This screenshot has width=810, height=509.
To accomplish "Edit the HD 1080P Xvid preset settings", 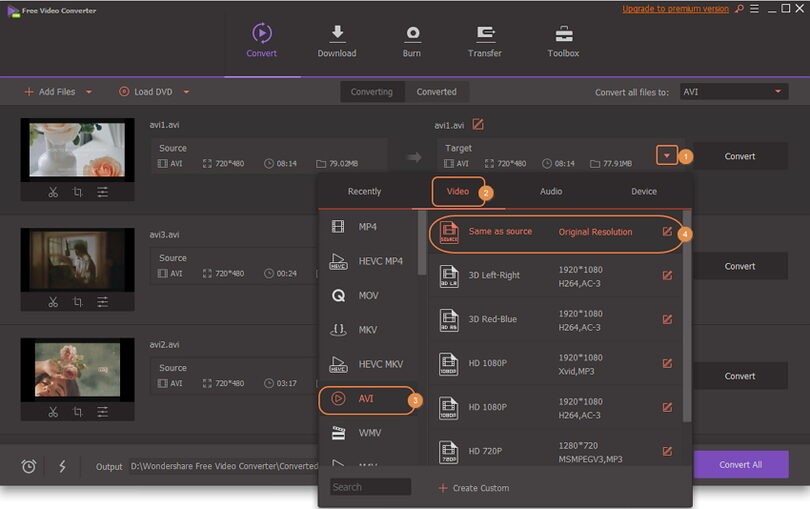I will pyautogui.click(x=667, y=363).
